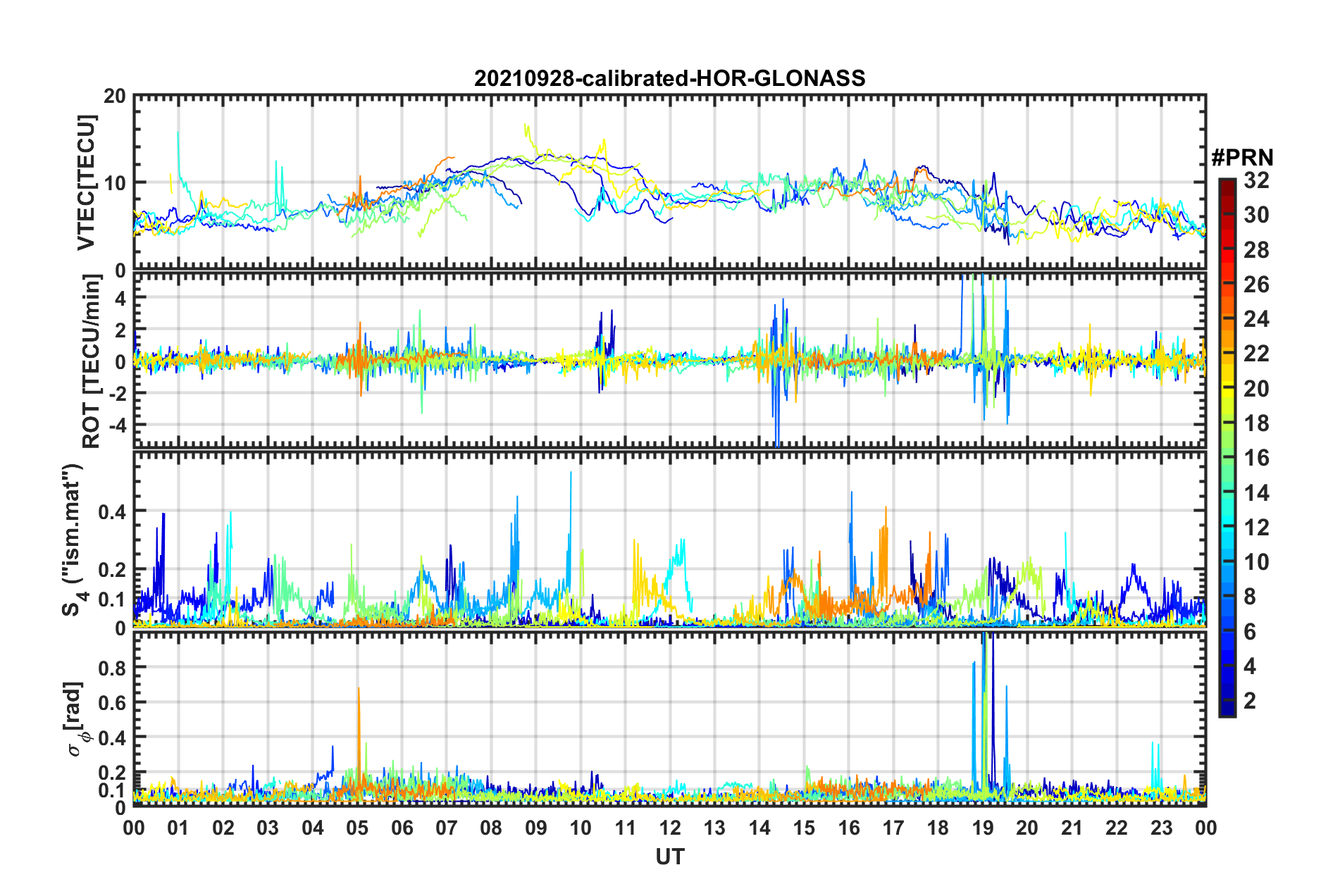
Task: Click the 12 tick label on UT axis
Action: click(670, 828)
